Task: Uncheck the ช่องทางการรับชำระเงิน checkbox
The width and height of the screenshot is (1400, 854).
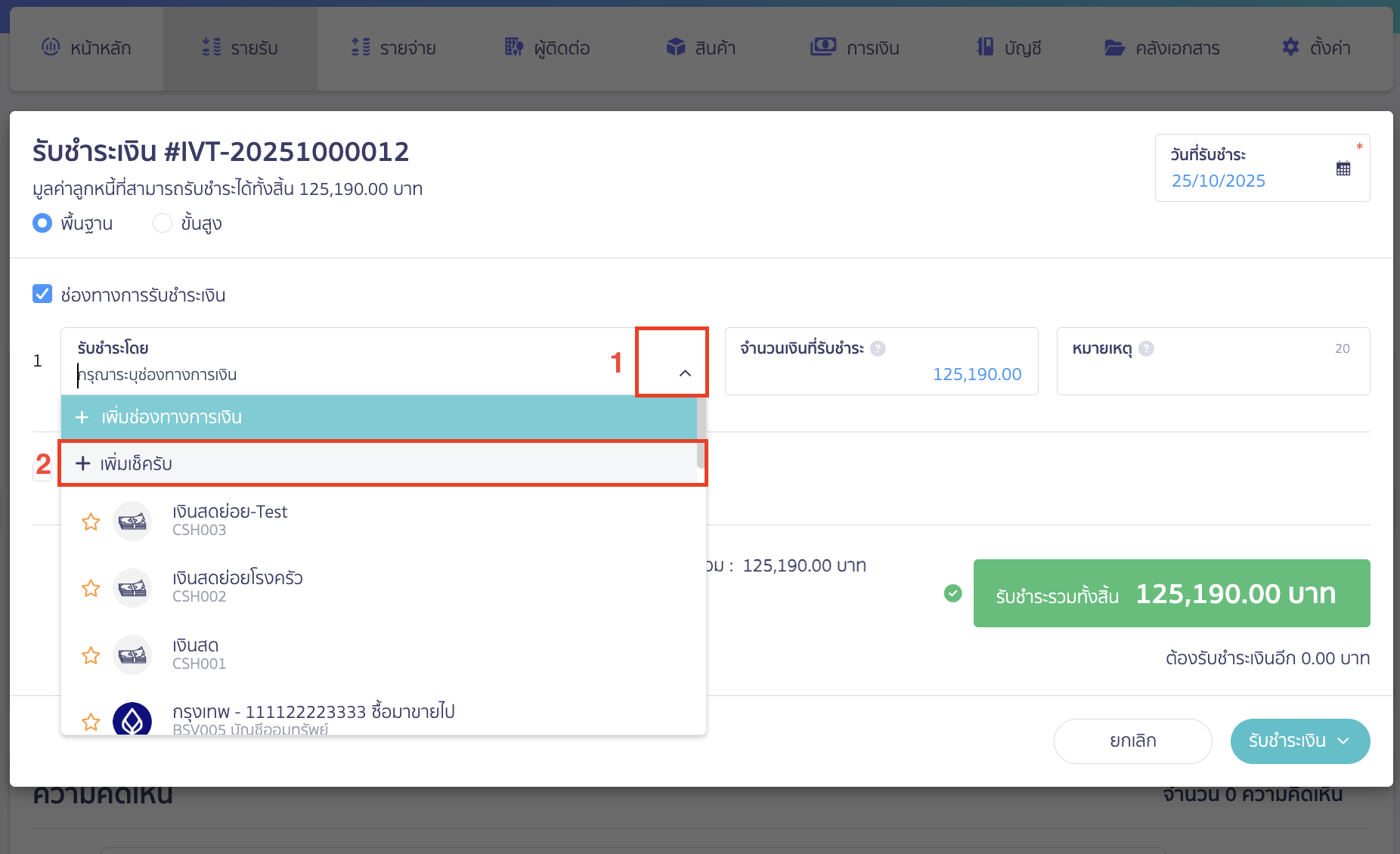Action: click(x=42, y=294)
